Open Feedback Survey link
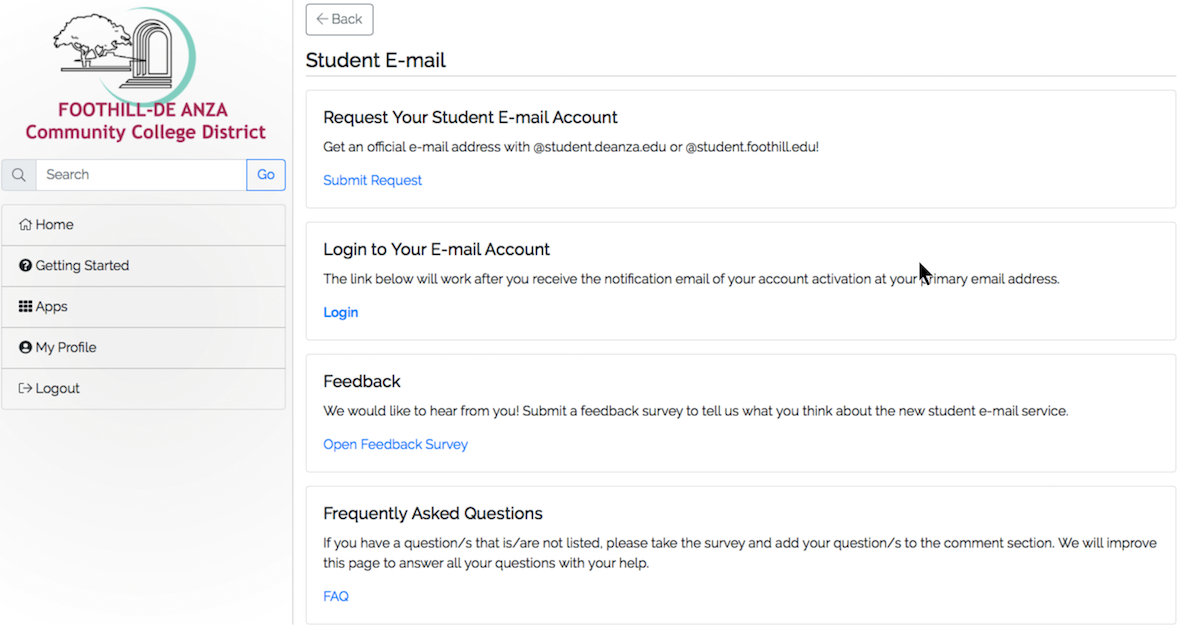1194x631 pixels. click(x=395, y=445)
